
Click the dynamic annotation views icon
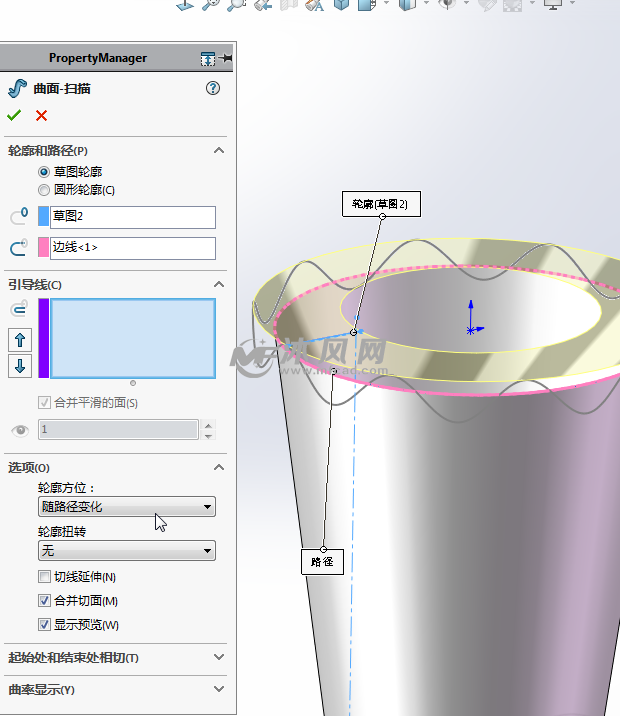[315, 5]
